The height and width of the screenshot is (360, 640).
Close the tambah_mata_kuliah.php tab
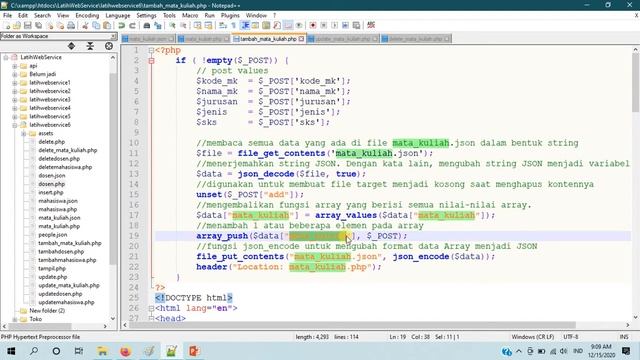tap(301, 39)
